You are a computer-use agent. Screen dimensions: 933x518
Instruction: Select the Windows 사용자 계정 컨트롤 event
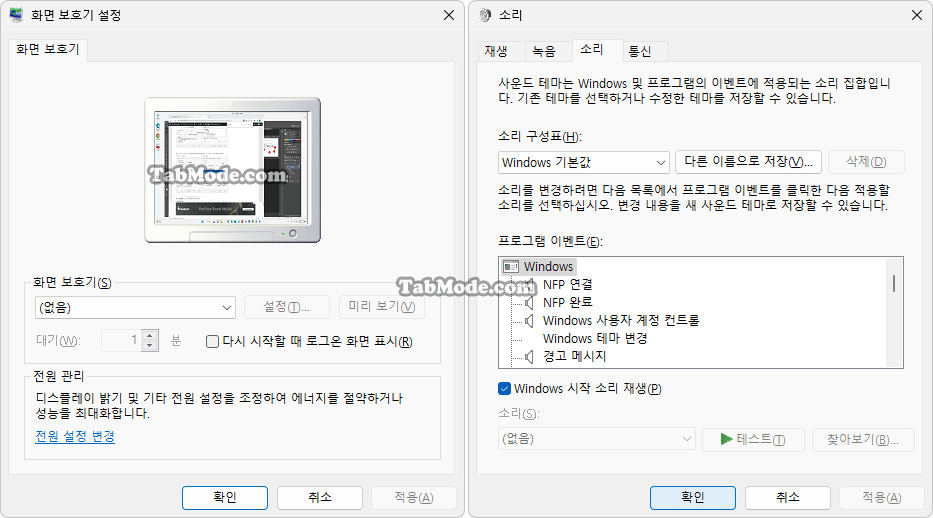point(621,321)
